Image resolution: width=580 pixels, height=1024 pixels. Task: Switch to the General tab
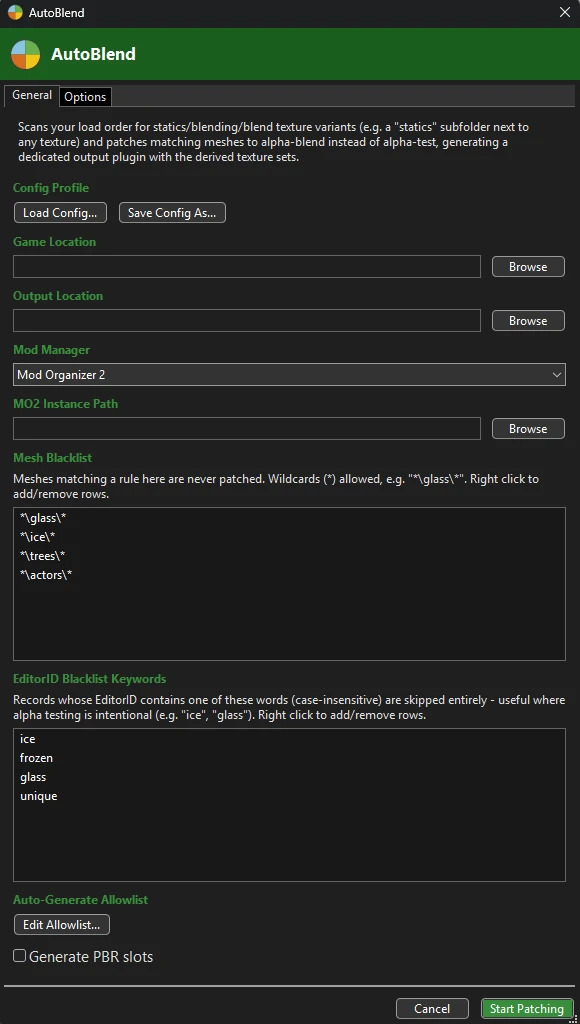(x=31, y=95)
